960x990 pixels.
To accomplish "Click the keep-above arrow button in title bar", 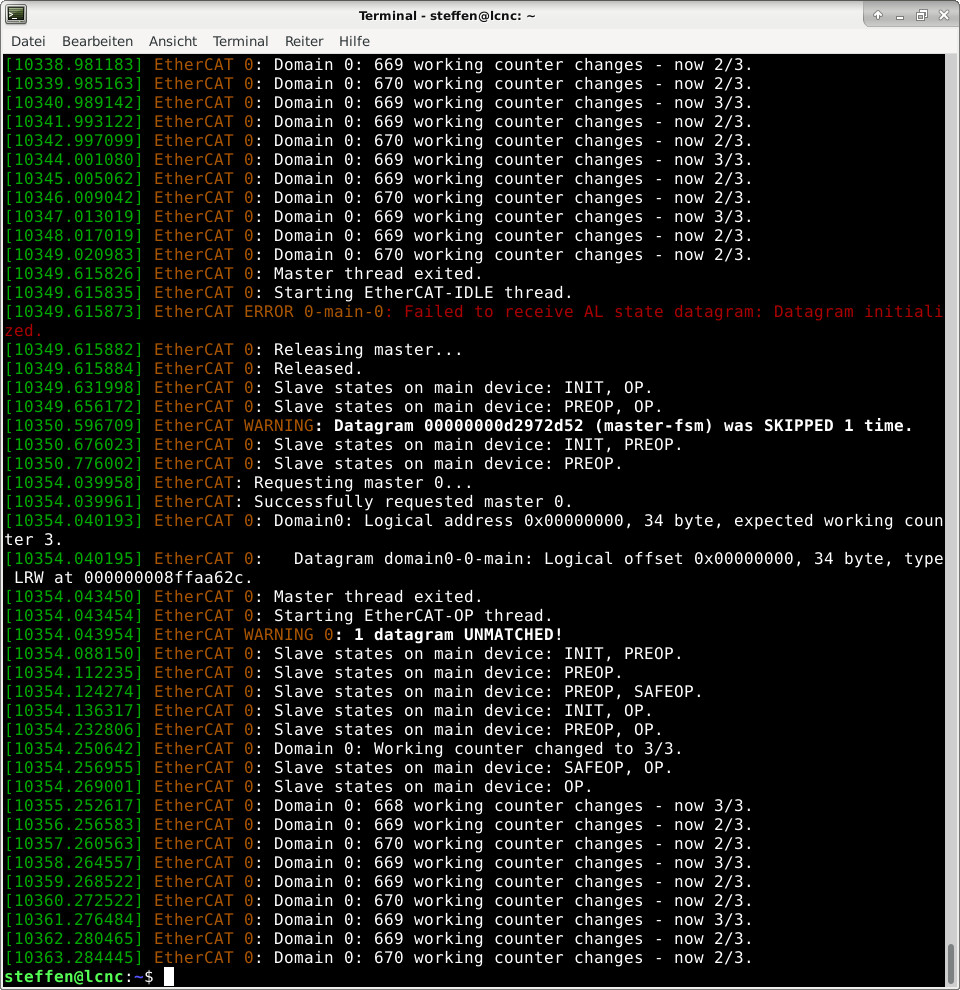I will tap(878, 15).
